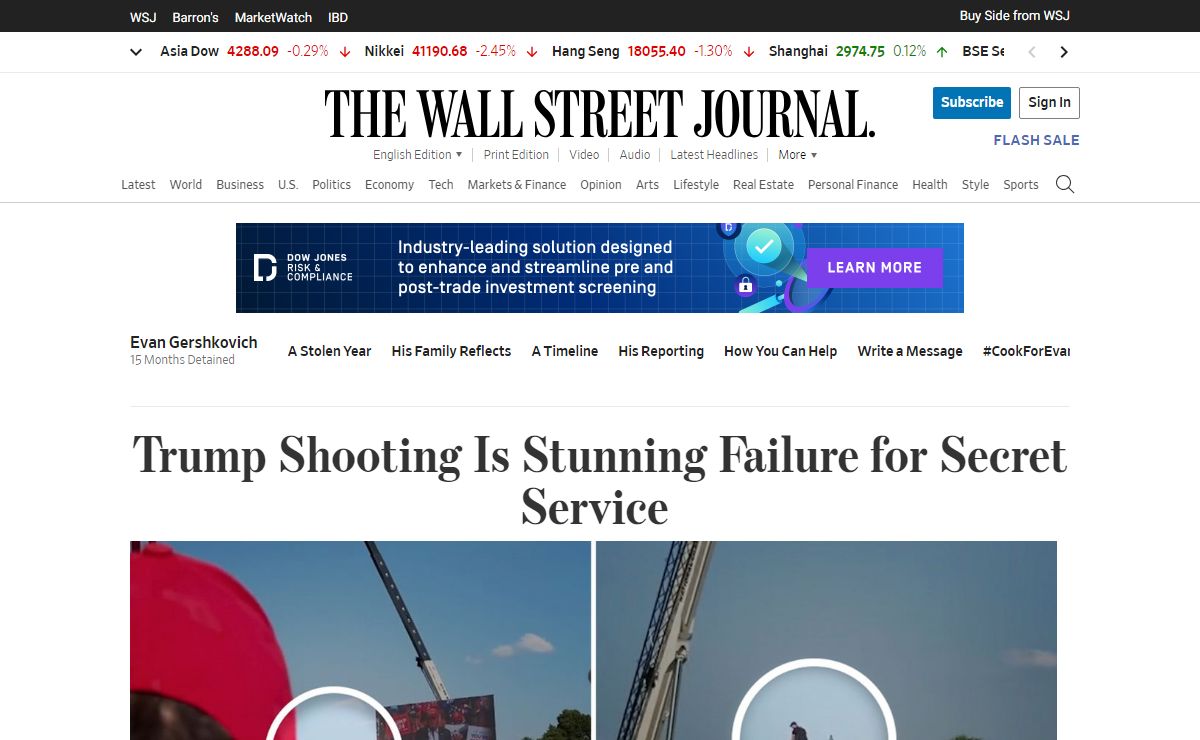Open His Reporting link
The width and height of the screenshot is (1200, 740).
pos(661,351)
